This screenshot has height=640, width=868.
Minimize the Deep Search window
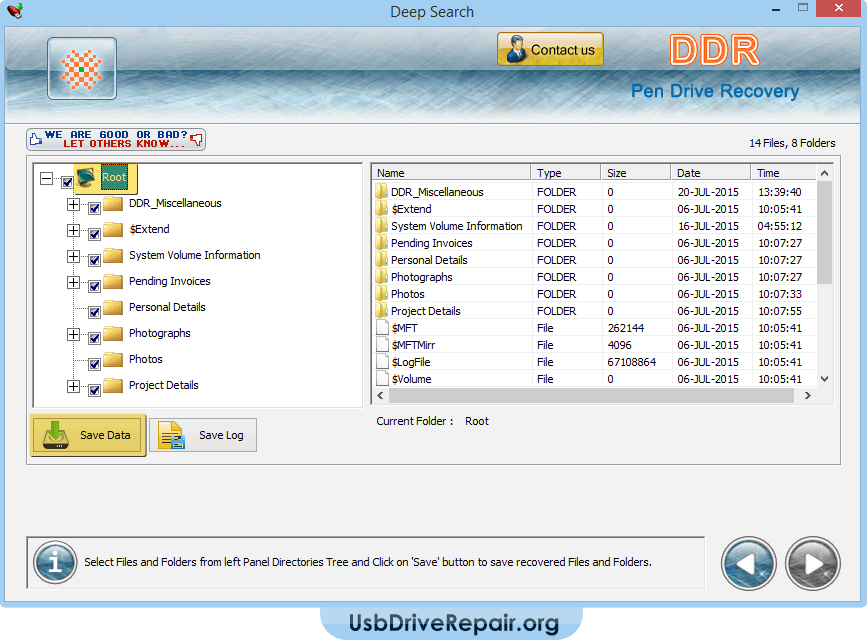776,9
